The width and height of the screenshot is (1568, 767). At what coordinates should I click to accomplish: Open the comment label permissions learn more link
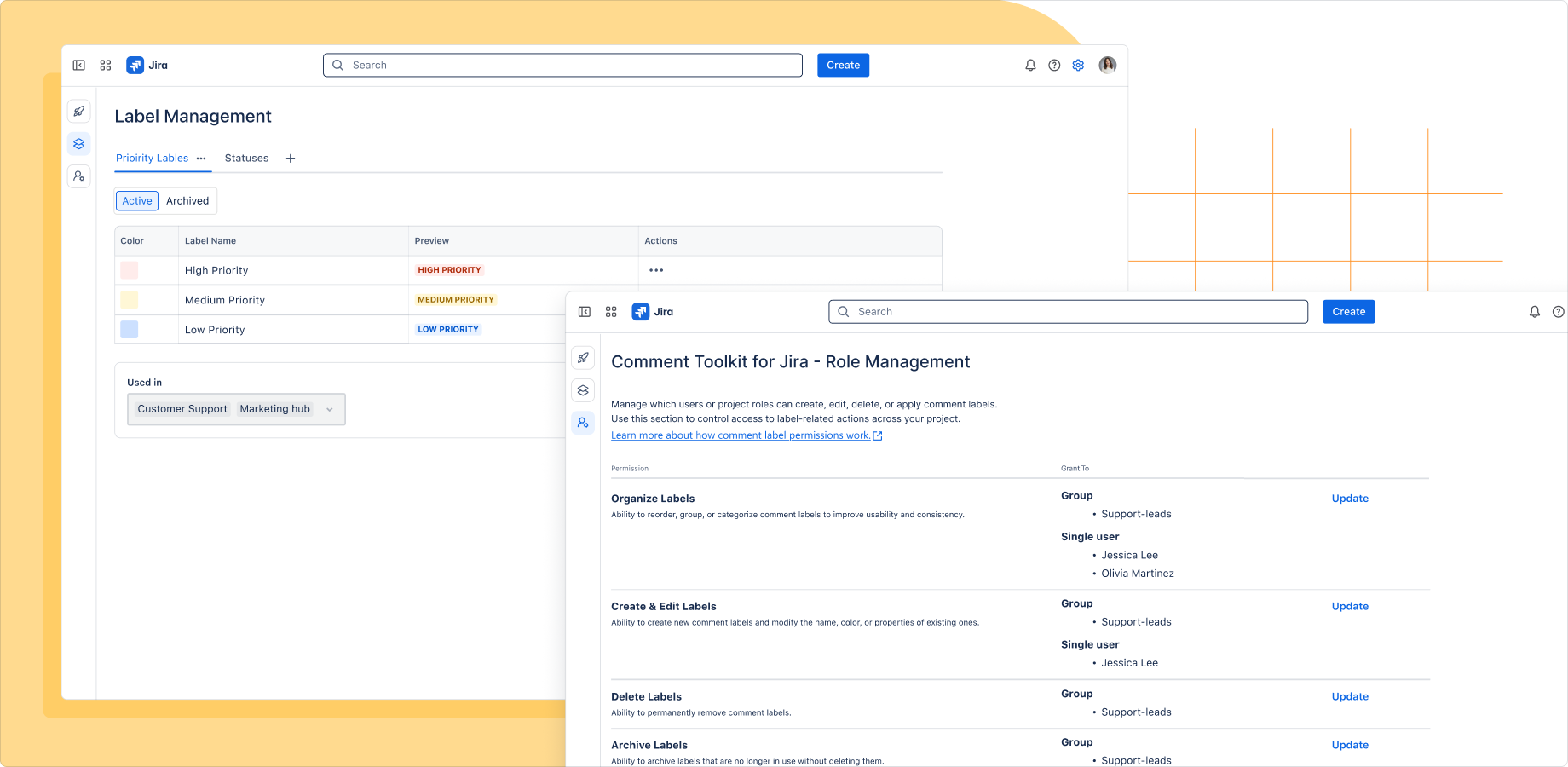coord(741,435)
